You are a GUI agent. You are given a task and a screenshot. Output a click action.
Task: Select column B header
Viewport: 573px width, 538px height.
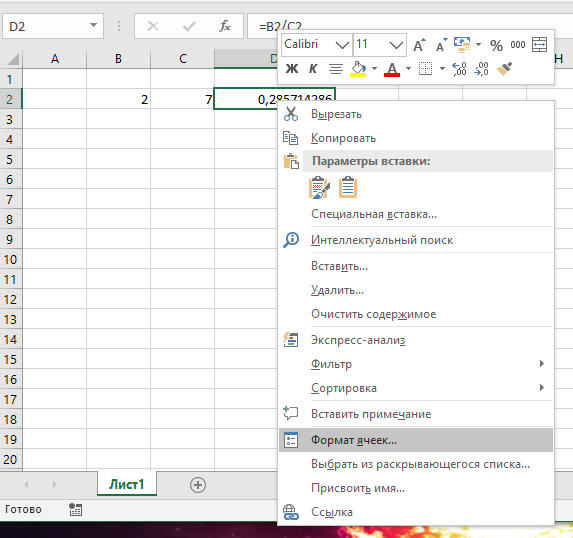coord(118,58)
